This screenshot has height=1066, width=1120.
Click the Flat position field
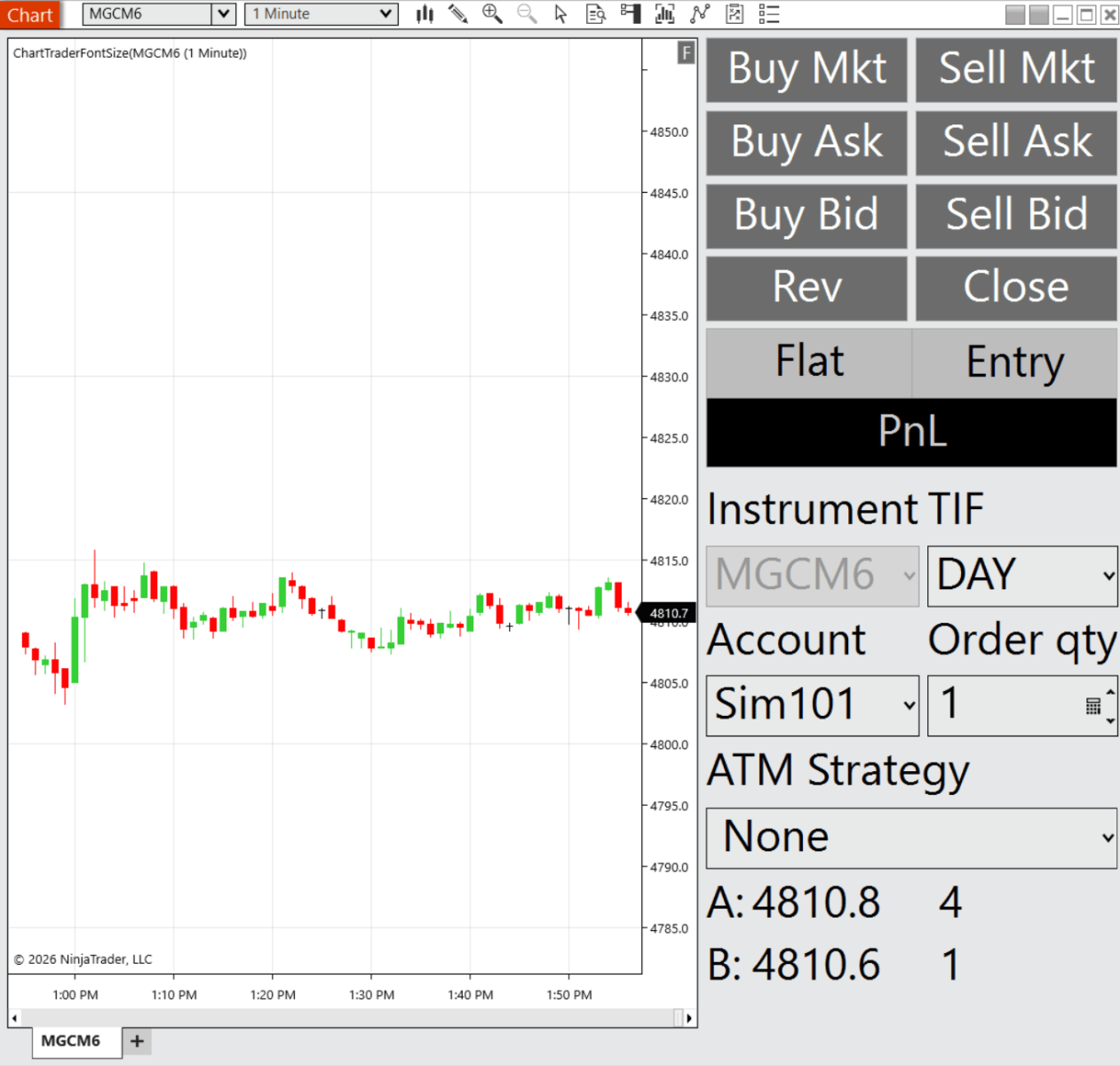pos(809,362)
